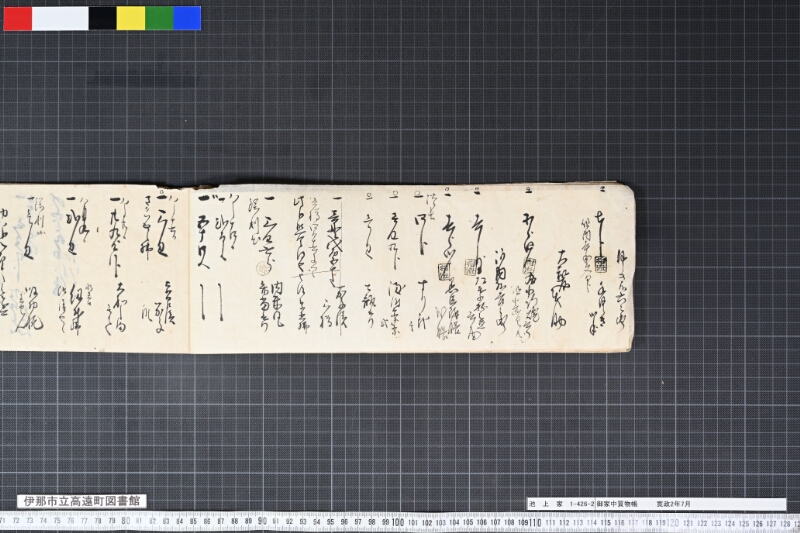Click the 寛政2年7月 date text
The height and width of the screenshot is (533, 800).
(x=673, y=504)
